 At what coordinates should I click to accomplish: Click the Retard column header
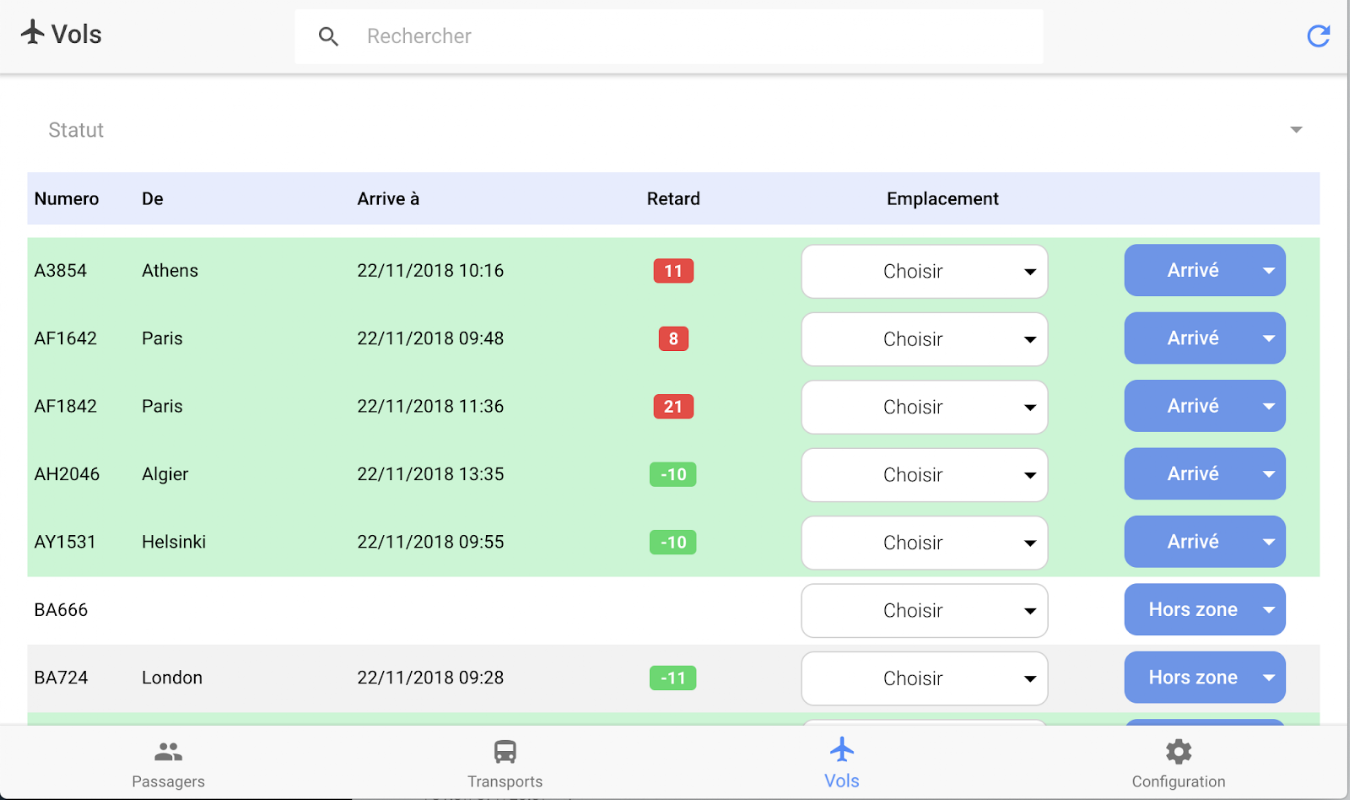[673, 199]
